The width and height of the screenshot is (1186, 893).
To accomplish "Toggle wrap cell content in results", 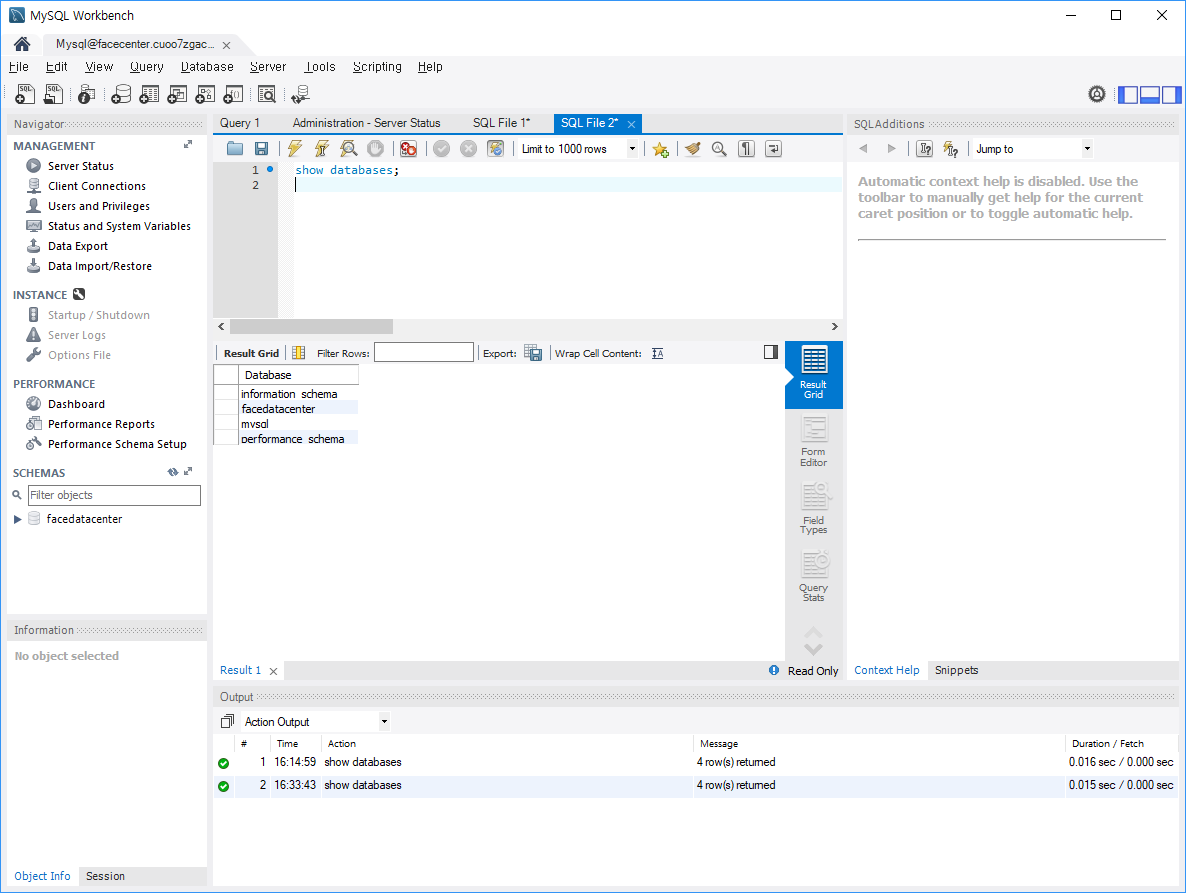I will pos(657,353).
